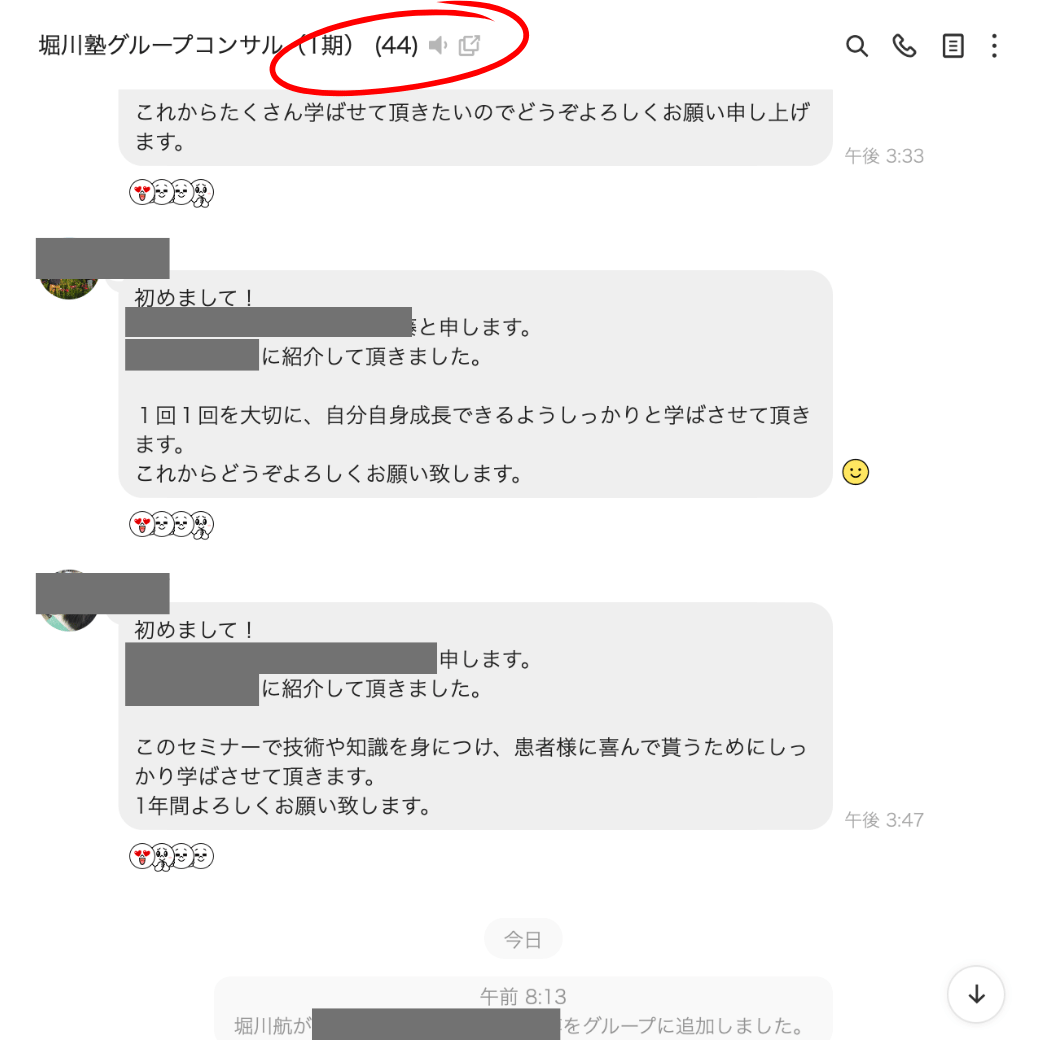Open the three-dot more options menu
This screenshot has height=1040, width=1040.
(994, 46)
